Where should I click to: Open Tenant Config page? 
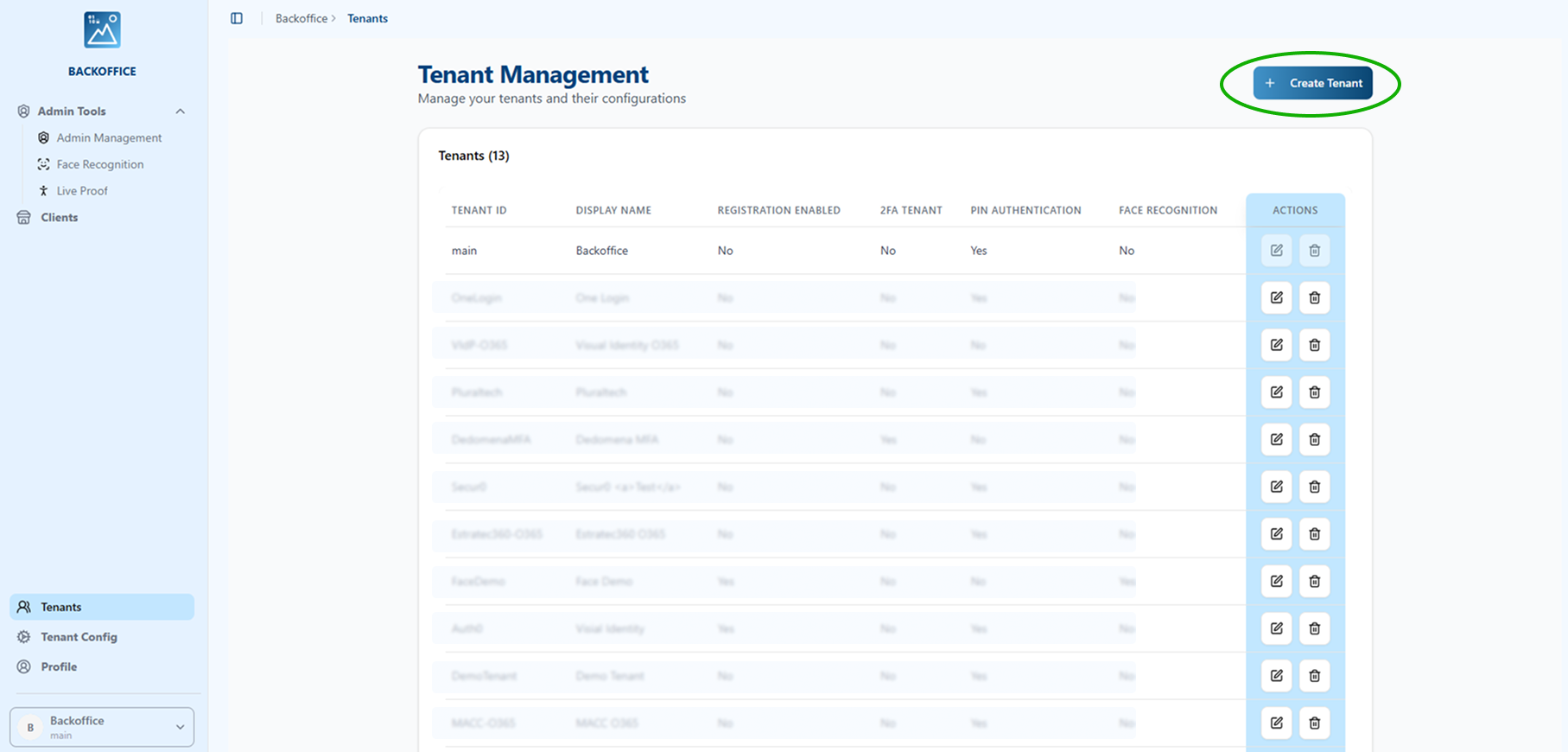tap(79, 637)
